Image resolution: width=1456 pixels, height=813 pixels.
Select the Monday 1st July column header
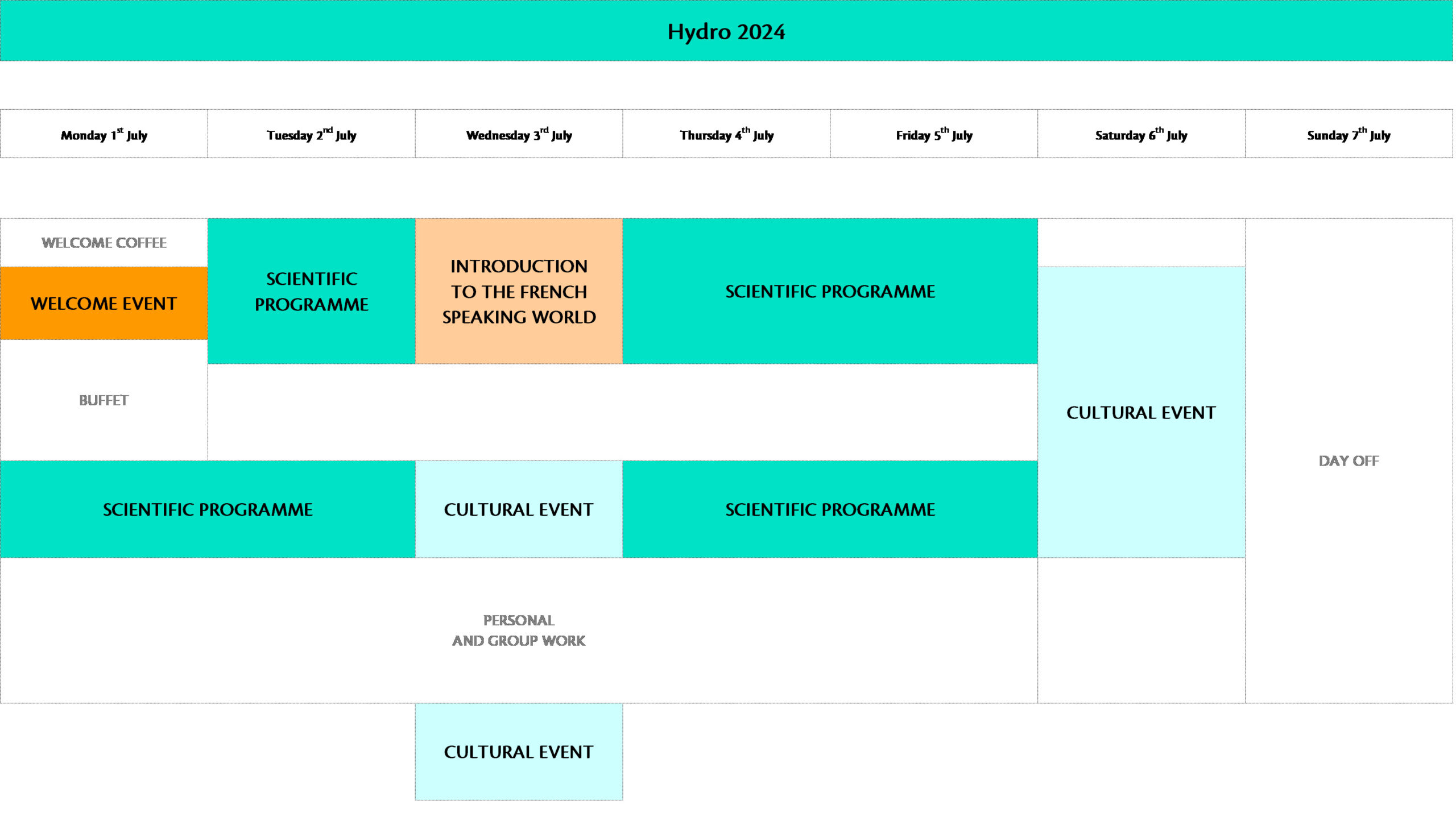104,135
